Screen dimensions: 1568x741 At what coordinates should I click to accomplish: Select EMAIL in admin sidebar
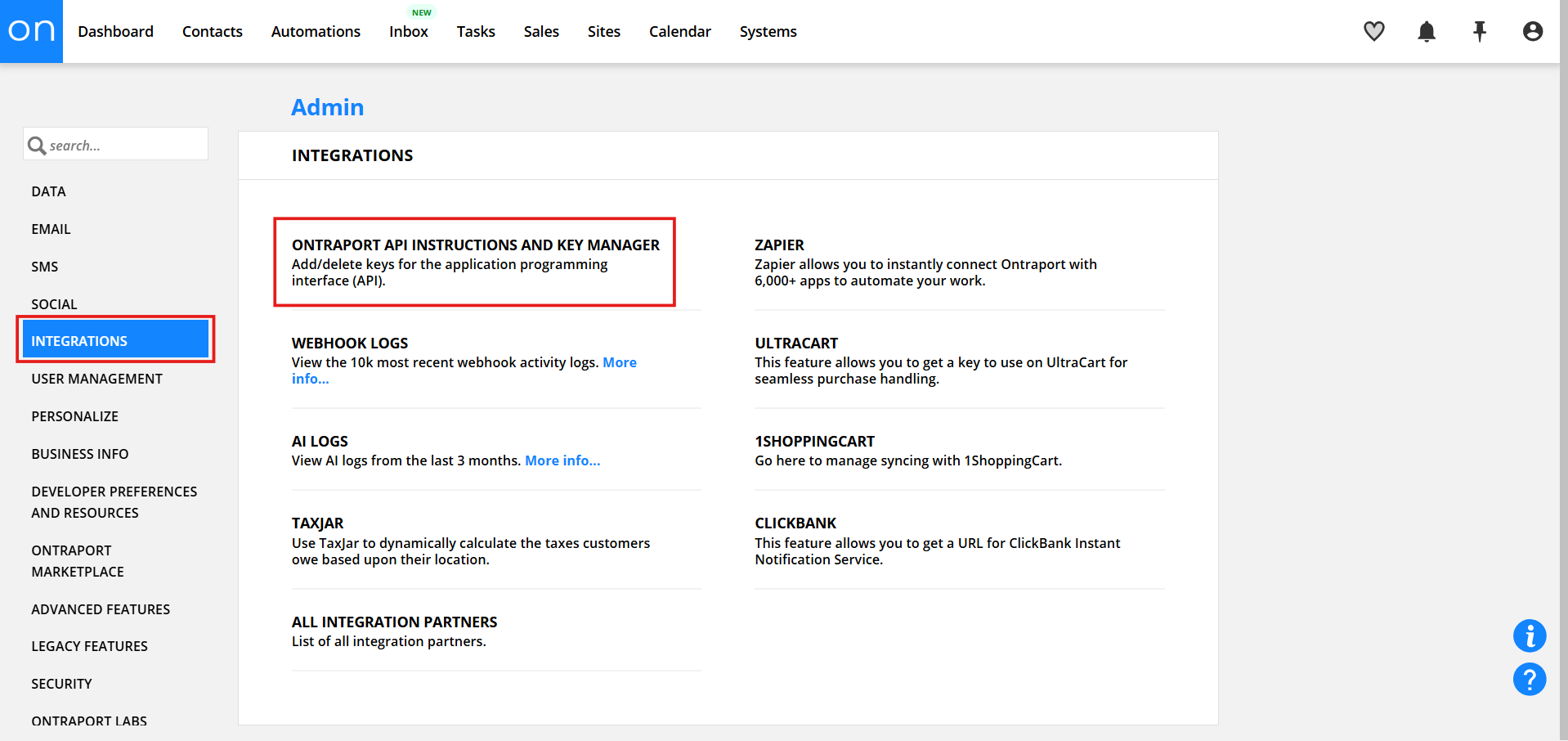coord(51,229)
